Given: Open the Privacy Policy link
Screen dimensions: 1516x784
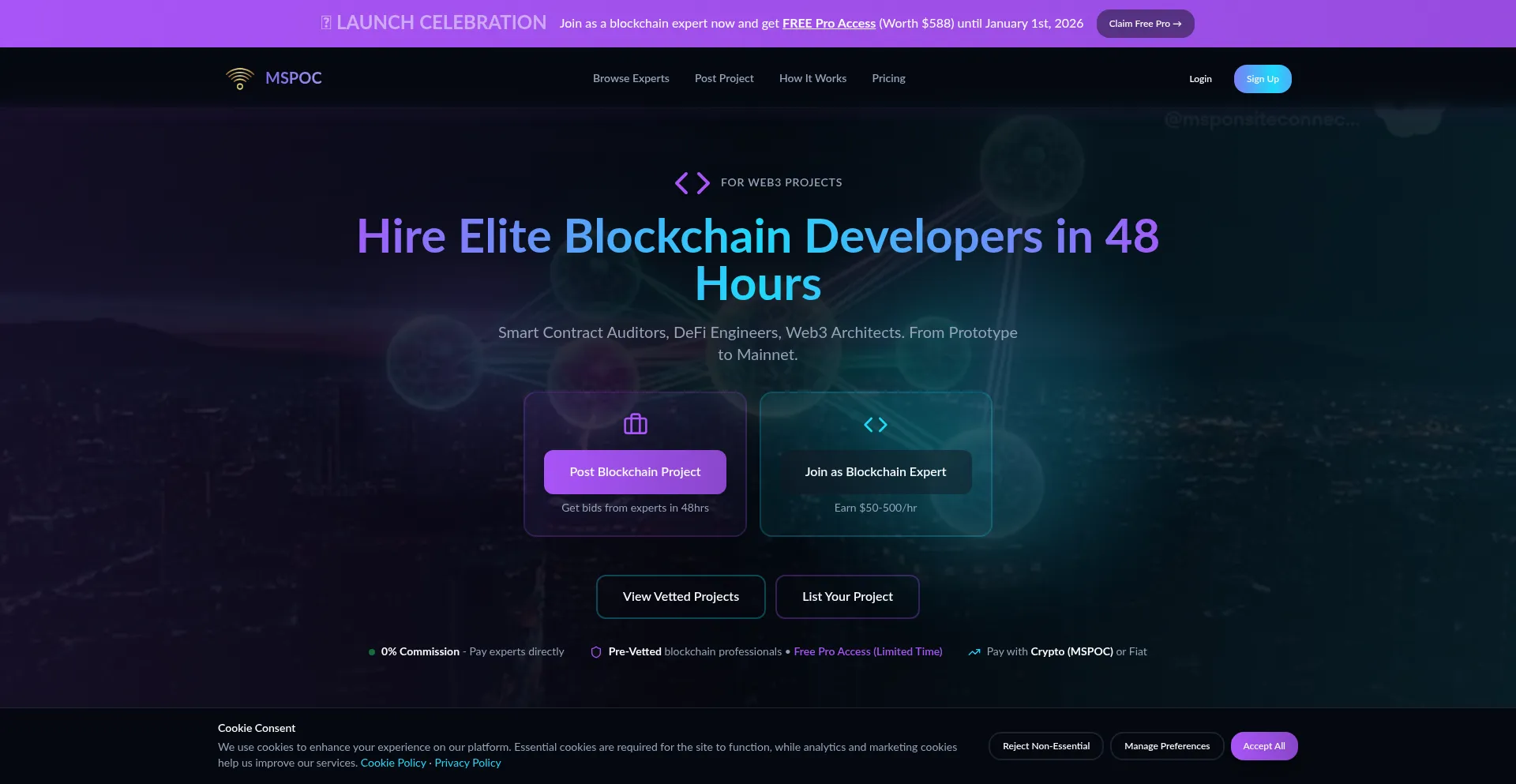Looking at the screenshot, I should point(467,763).
